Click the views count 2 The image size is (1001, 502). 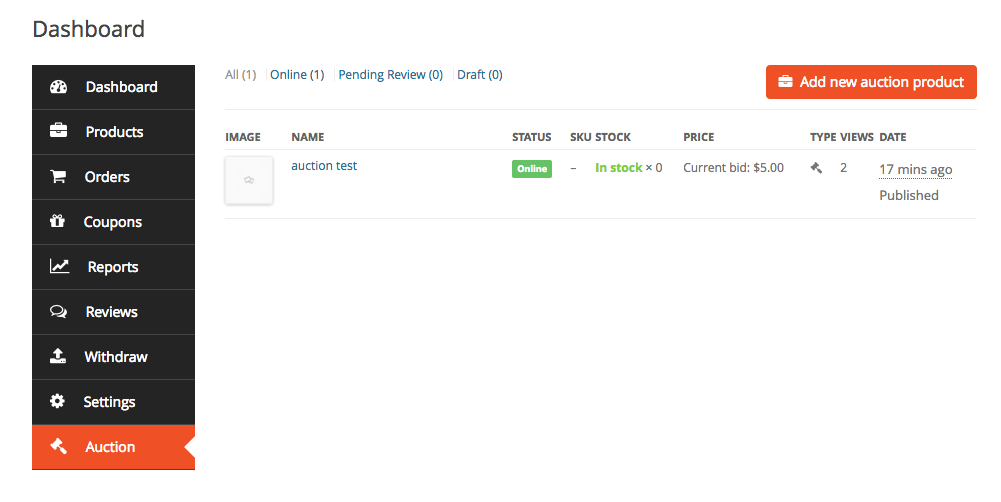click(843, 167)
